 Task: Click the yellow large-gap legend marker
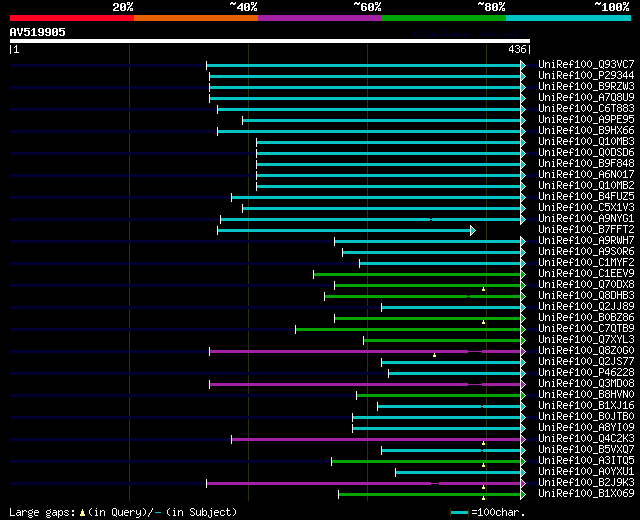[82, 512]
